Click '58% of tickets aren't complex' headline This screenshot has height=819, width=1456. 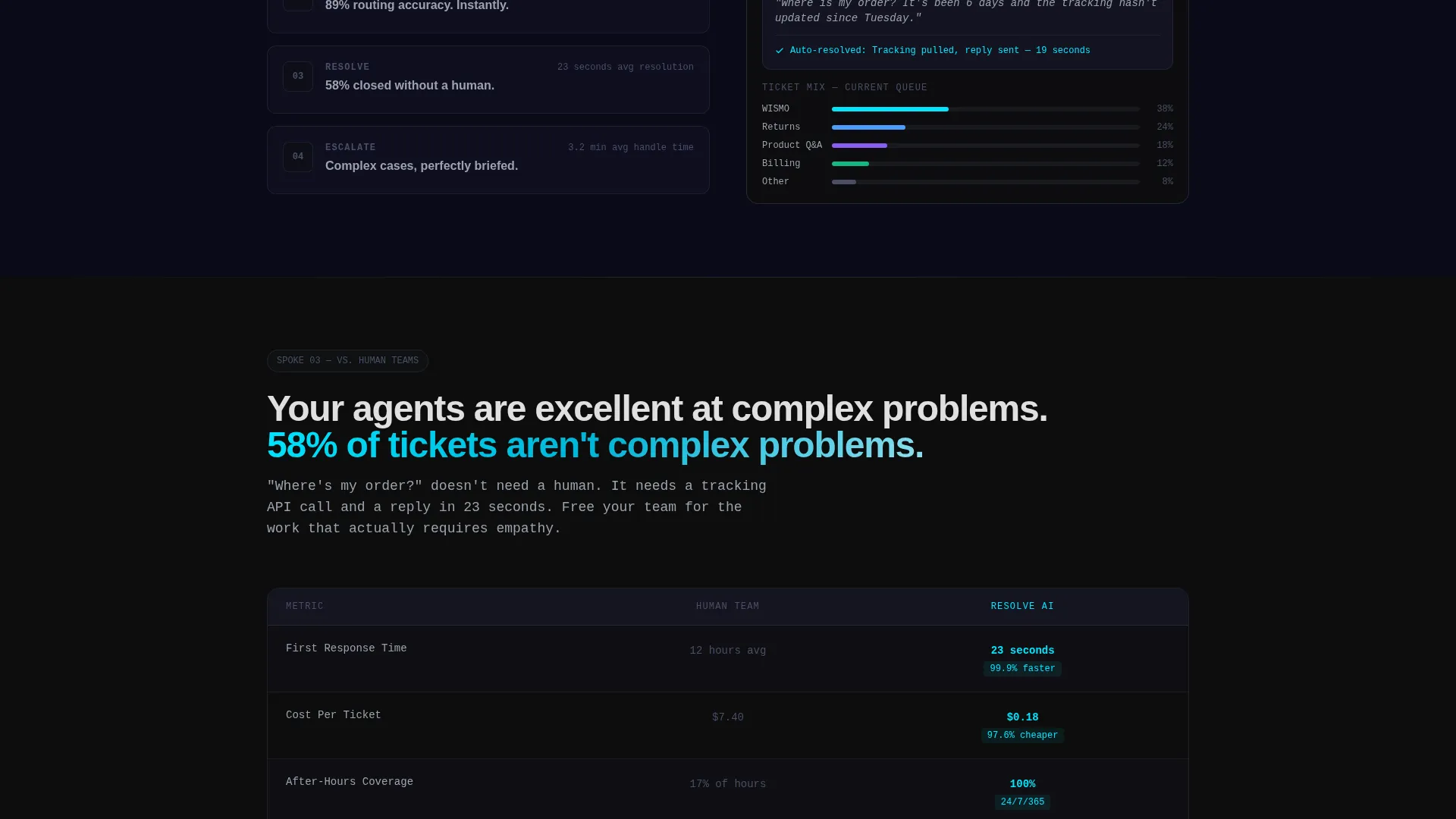[595, 445]
